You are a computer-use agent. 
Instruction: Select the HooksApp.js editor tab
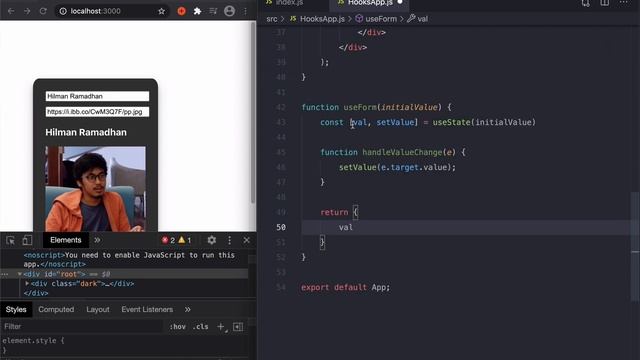pos(369,3)
